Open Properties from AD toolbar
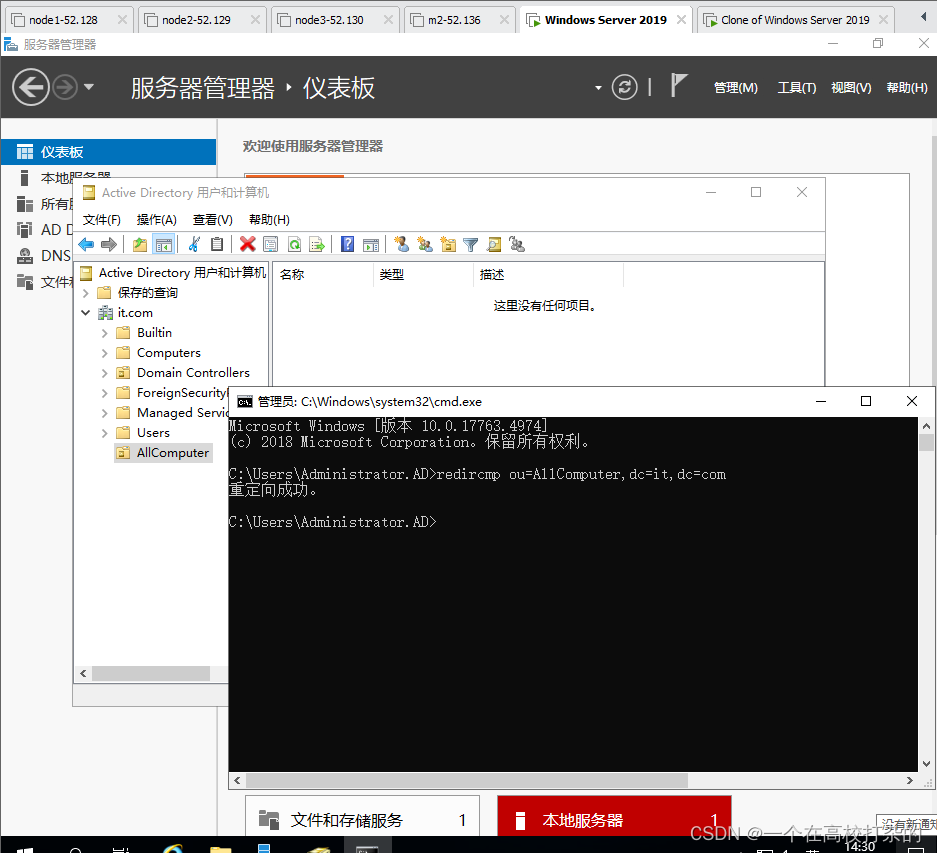 271,244
